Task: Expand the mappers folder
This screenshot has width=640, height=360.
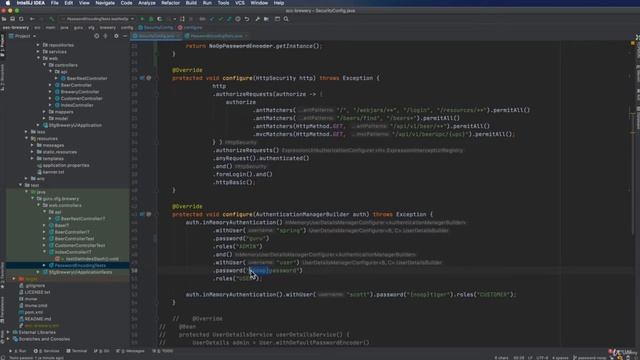Action: tap(44, 111)
